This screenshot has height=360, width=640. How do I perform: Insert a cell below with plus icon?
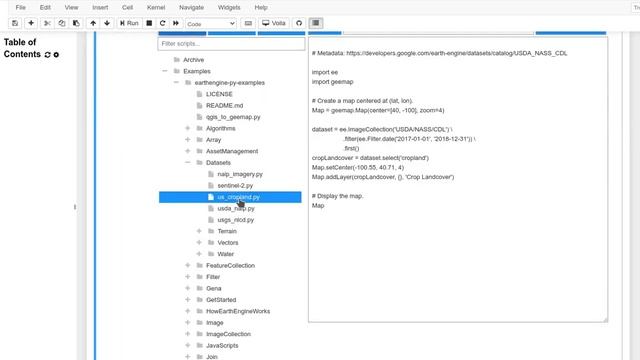tap(31, 23)
